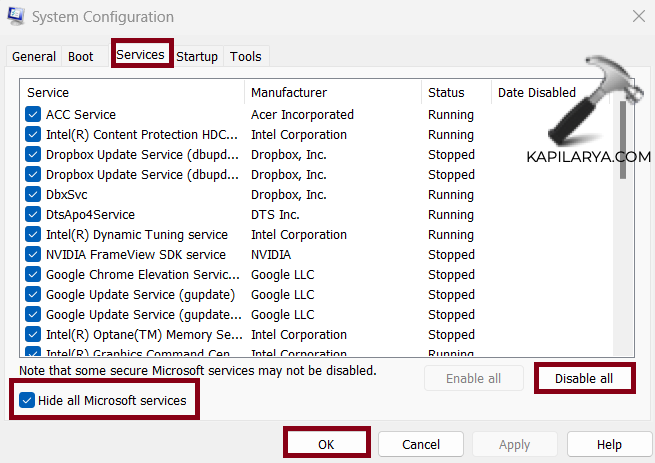Click the OK button

[x=328, y=443]
